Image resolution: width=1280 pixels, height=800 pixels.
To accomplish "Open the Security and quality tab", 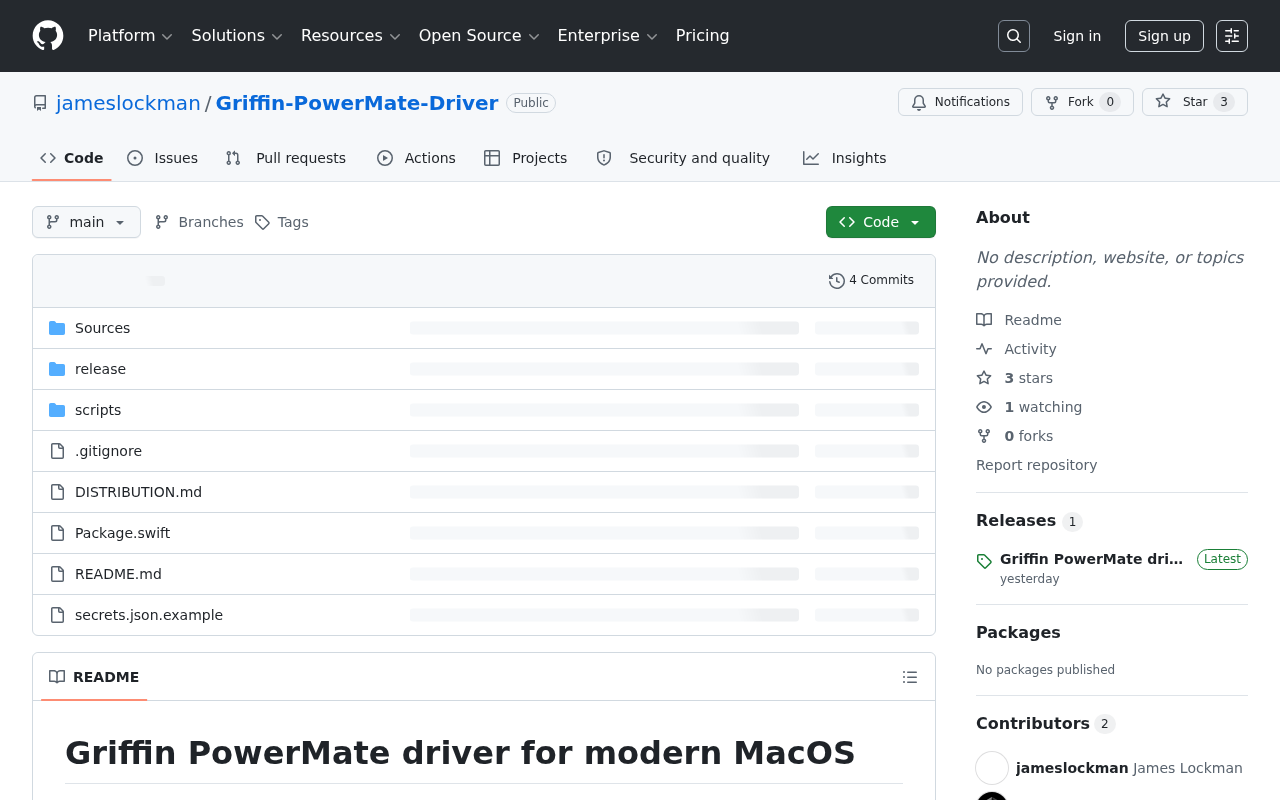I will (684, 158).
